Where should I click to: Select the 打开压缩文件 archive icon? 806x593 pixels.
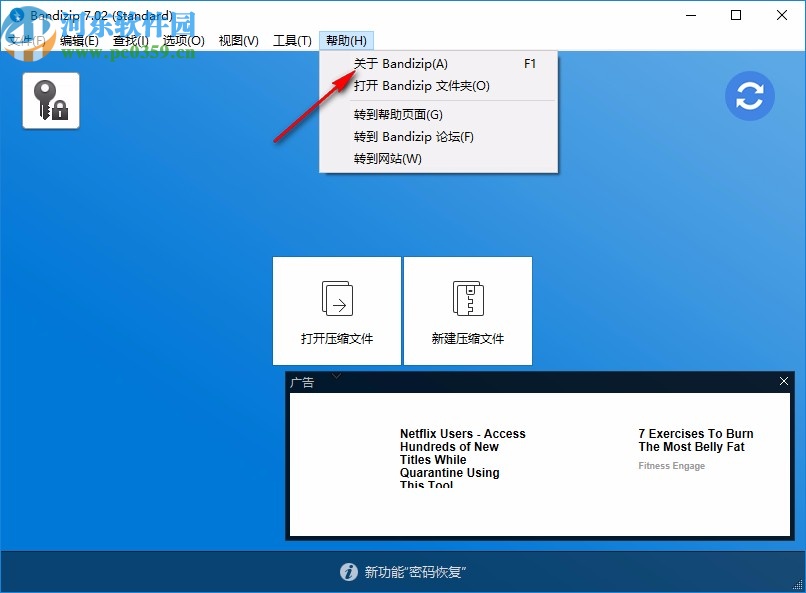[x=336, y=298]
